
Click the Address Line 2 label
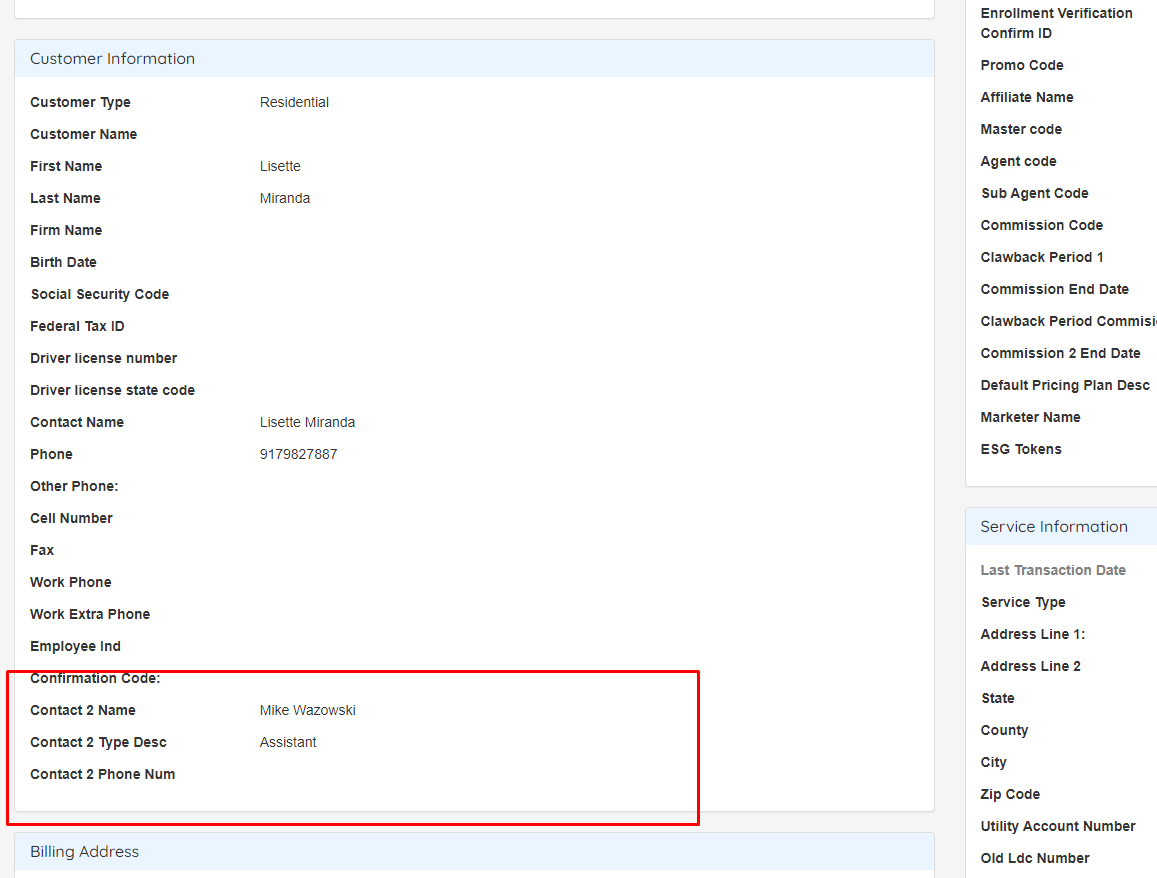click(1030, 666)
